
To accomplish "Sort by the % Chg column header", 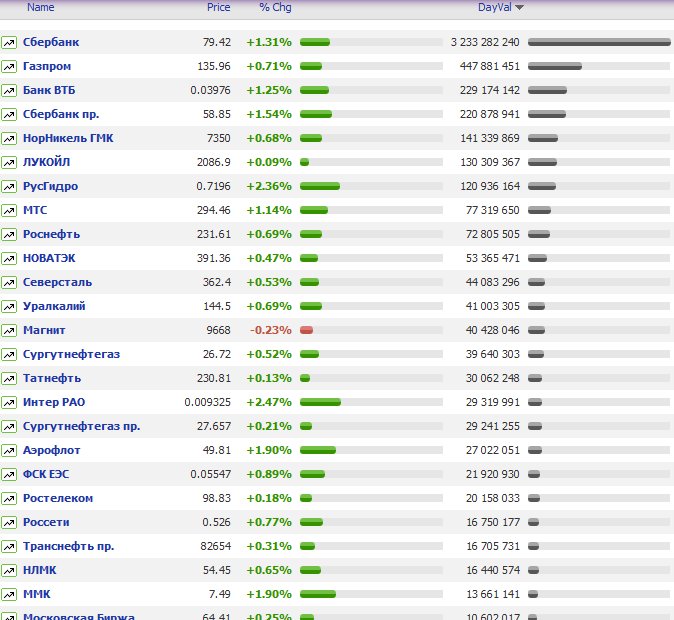I will click(275, 7).
